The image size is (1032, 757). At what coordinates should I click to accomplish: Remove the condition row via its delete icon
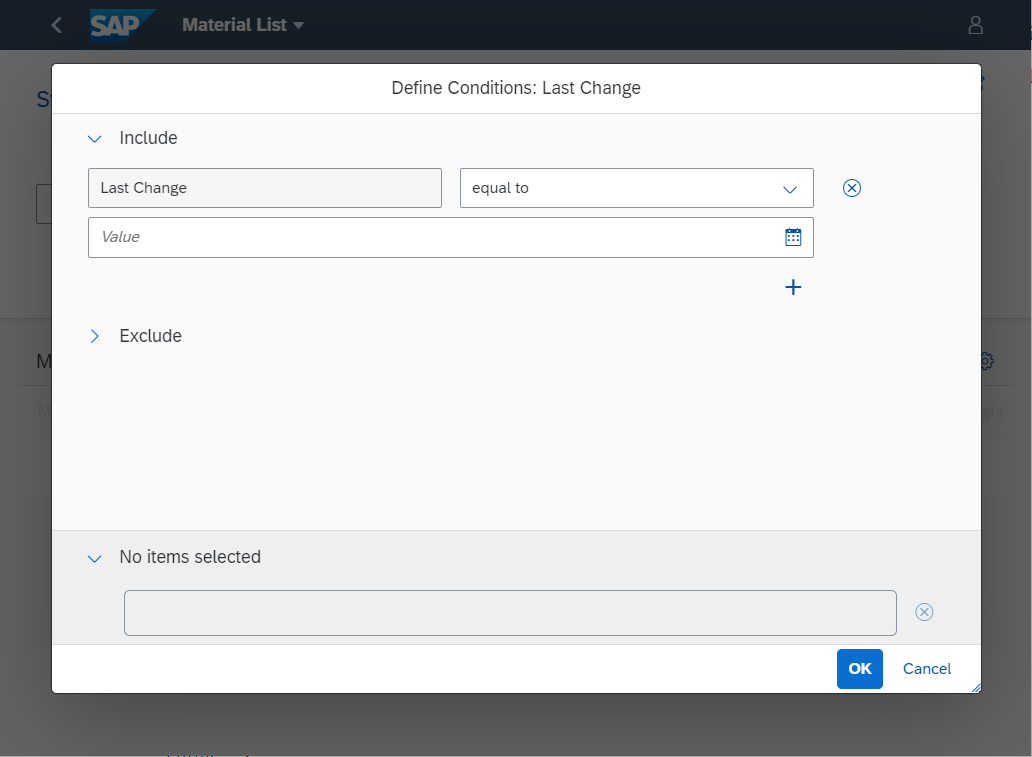[x=851, y=187]
